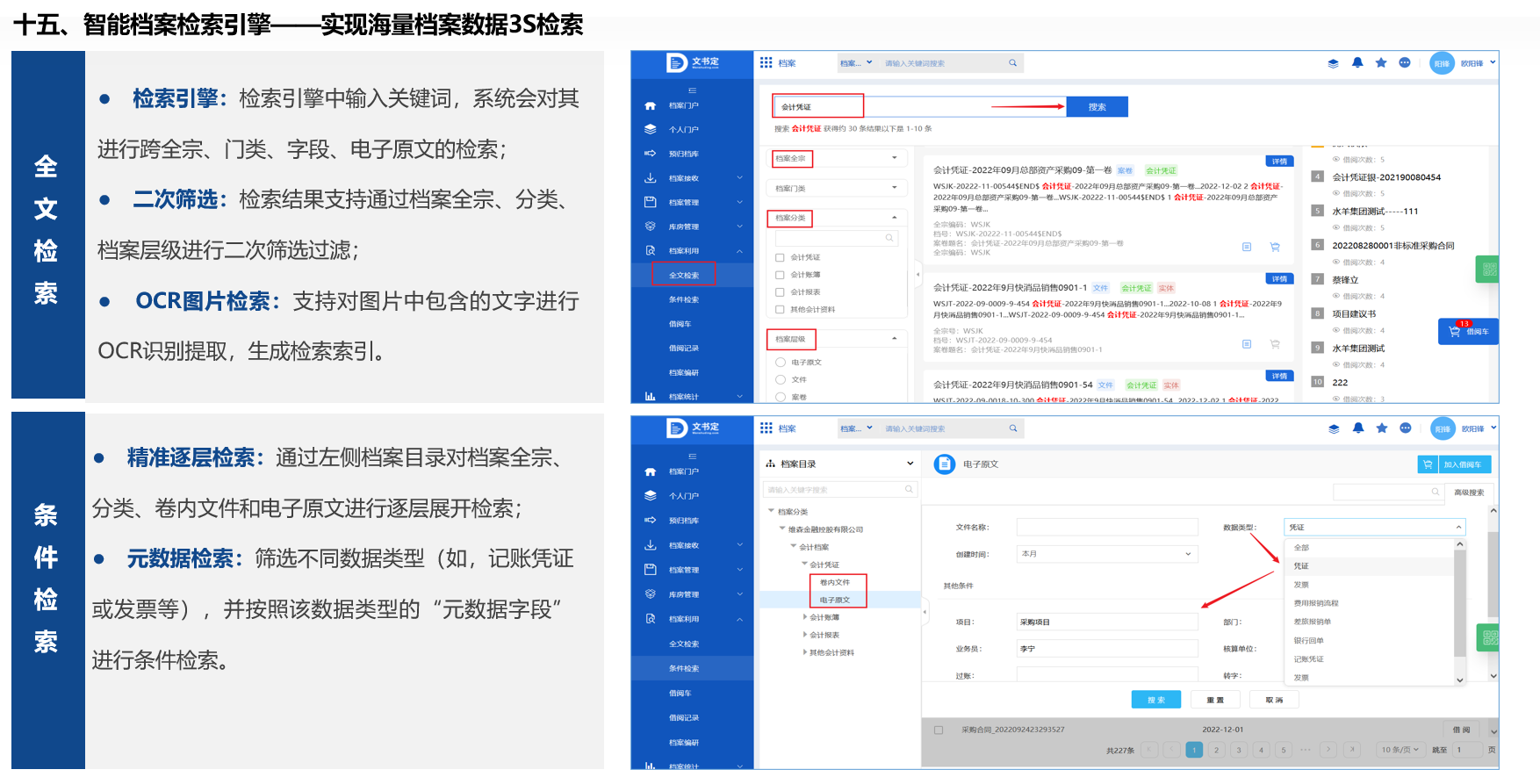This screenshot has height=784, width=1540.
Task: Click chat bubble icon in condition search window
Action: click(1406, 428)
